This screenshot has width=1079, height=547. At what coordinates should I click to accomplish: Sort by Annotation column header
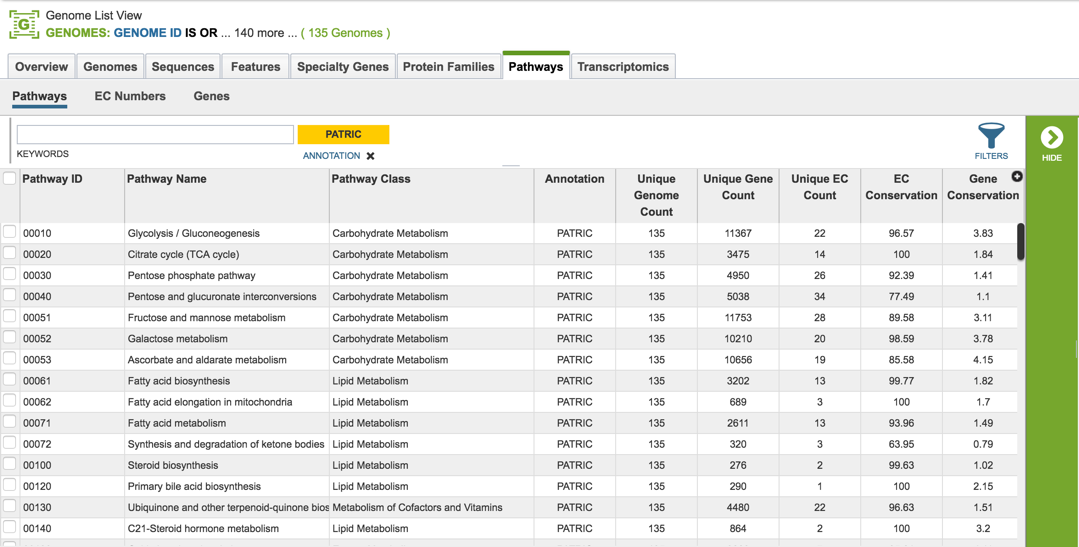pos(575,179)
